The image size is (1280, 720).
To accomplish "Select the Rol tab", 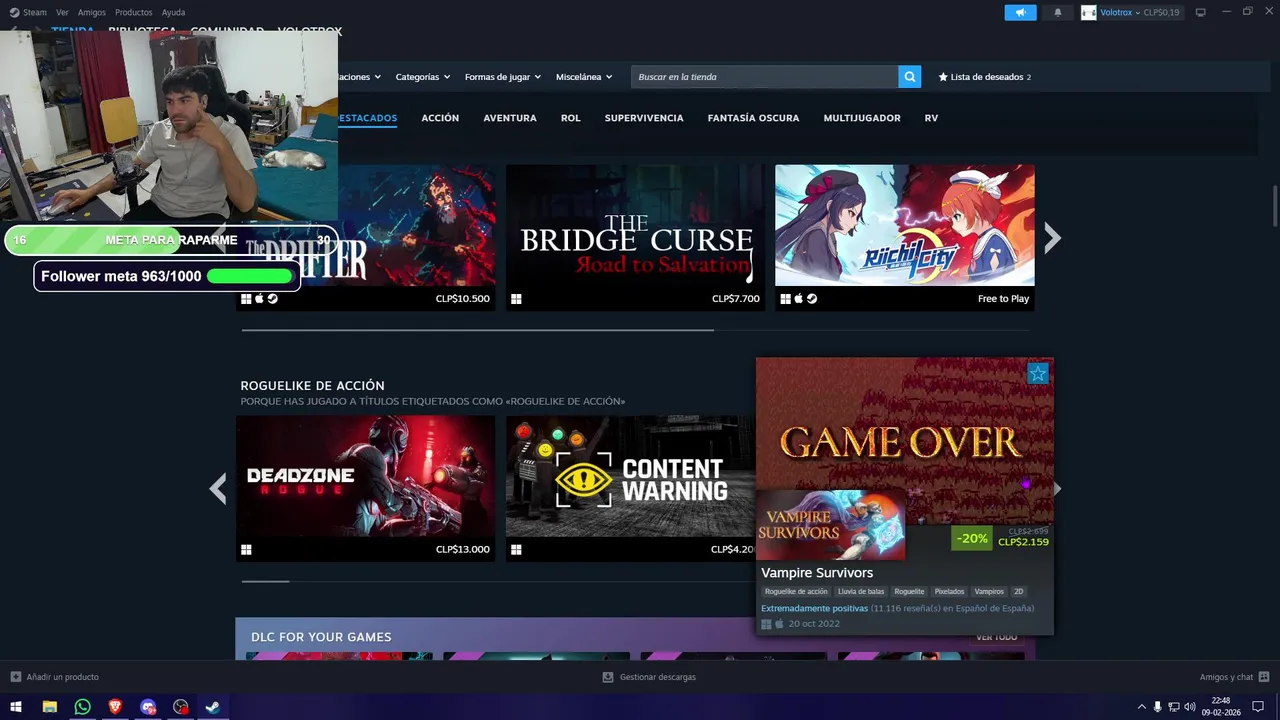I will [570, 118].
